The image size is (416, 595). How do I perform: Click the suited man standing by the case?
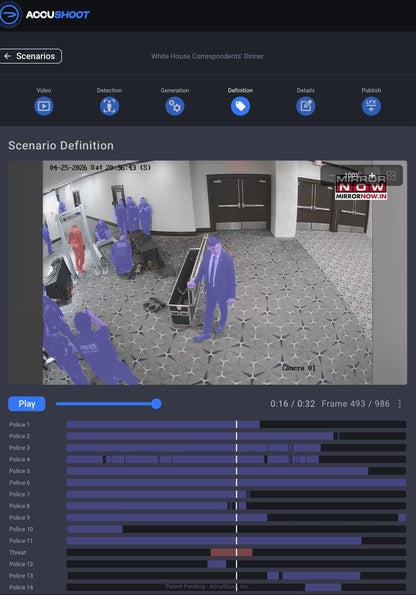(x=214, y=288)
